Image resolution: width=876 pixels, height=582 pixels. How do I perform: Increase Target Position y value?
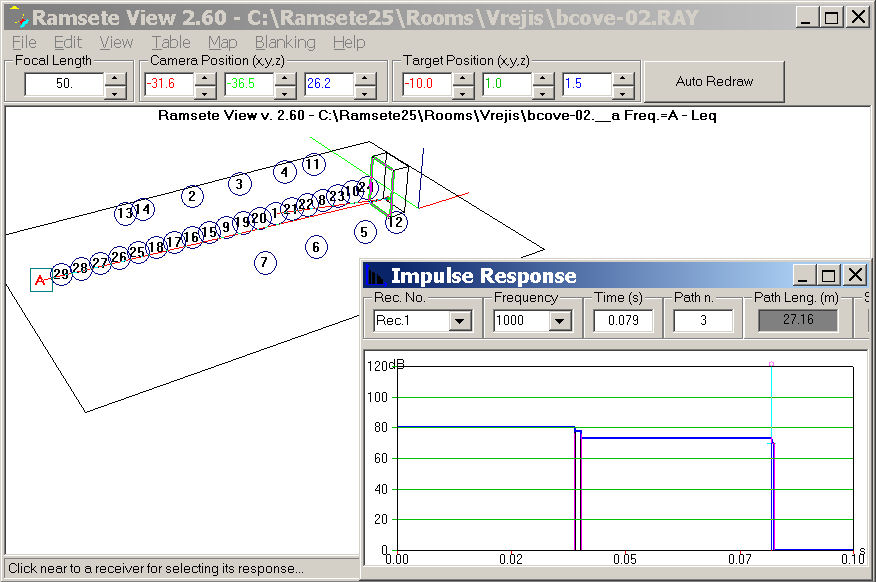(x=542, y=78)
